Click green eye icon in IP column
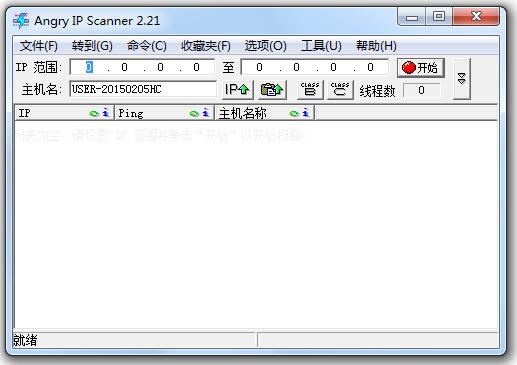Image resolution: width=517 pixels, height=365 pixels. [x=95, y=114]
